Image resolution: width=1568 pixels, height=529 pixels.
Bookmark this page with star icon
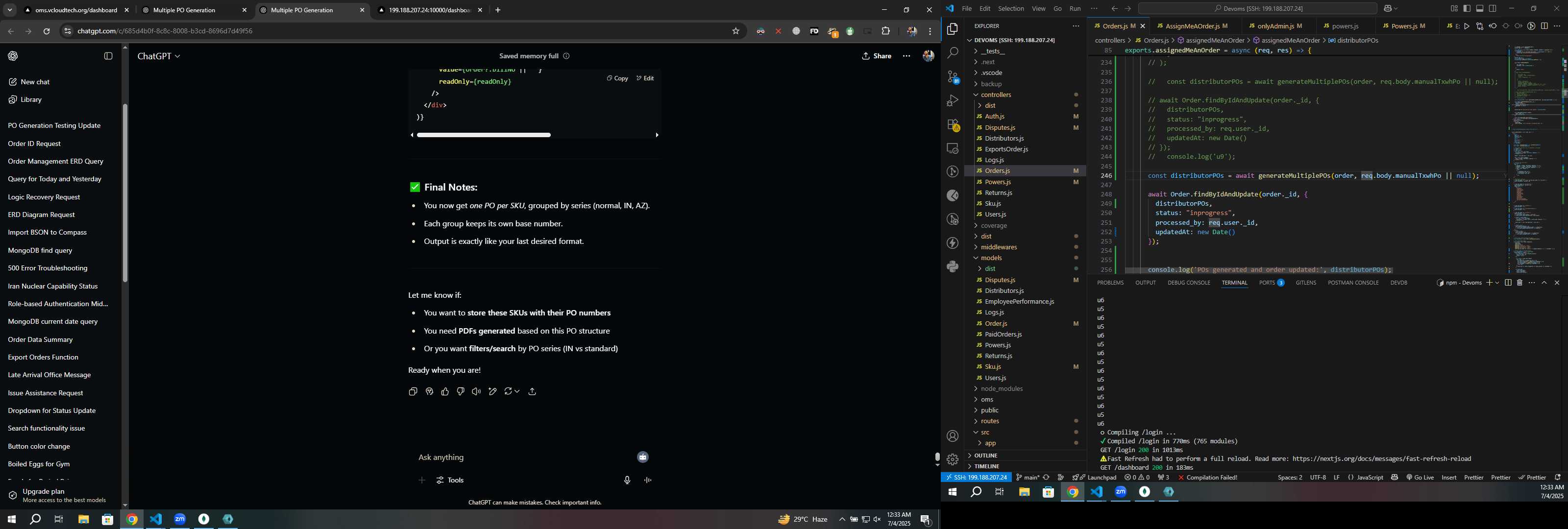point(735,31)
